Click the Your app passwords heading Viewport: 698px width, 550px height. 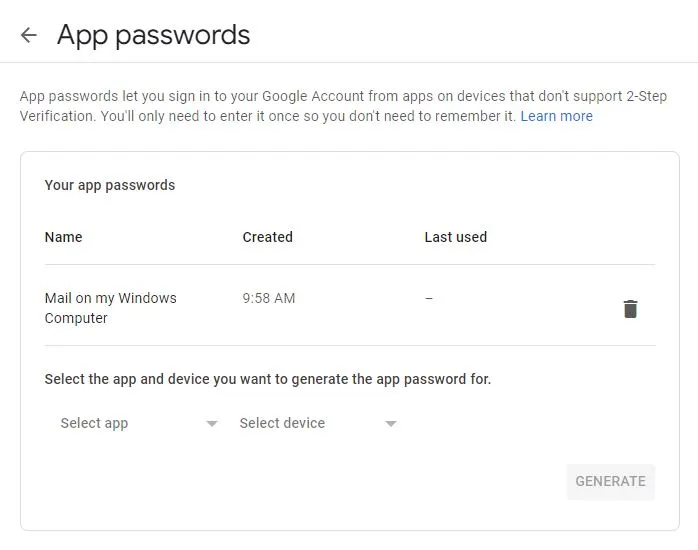click(110, 185)
